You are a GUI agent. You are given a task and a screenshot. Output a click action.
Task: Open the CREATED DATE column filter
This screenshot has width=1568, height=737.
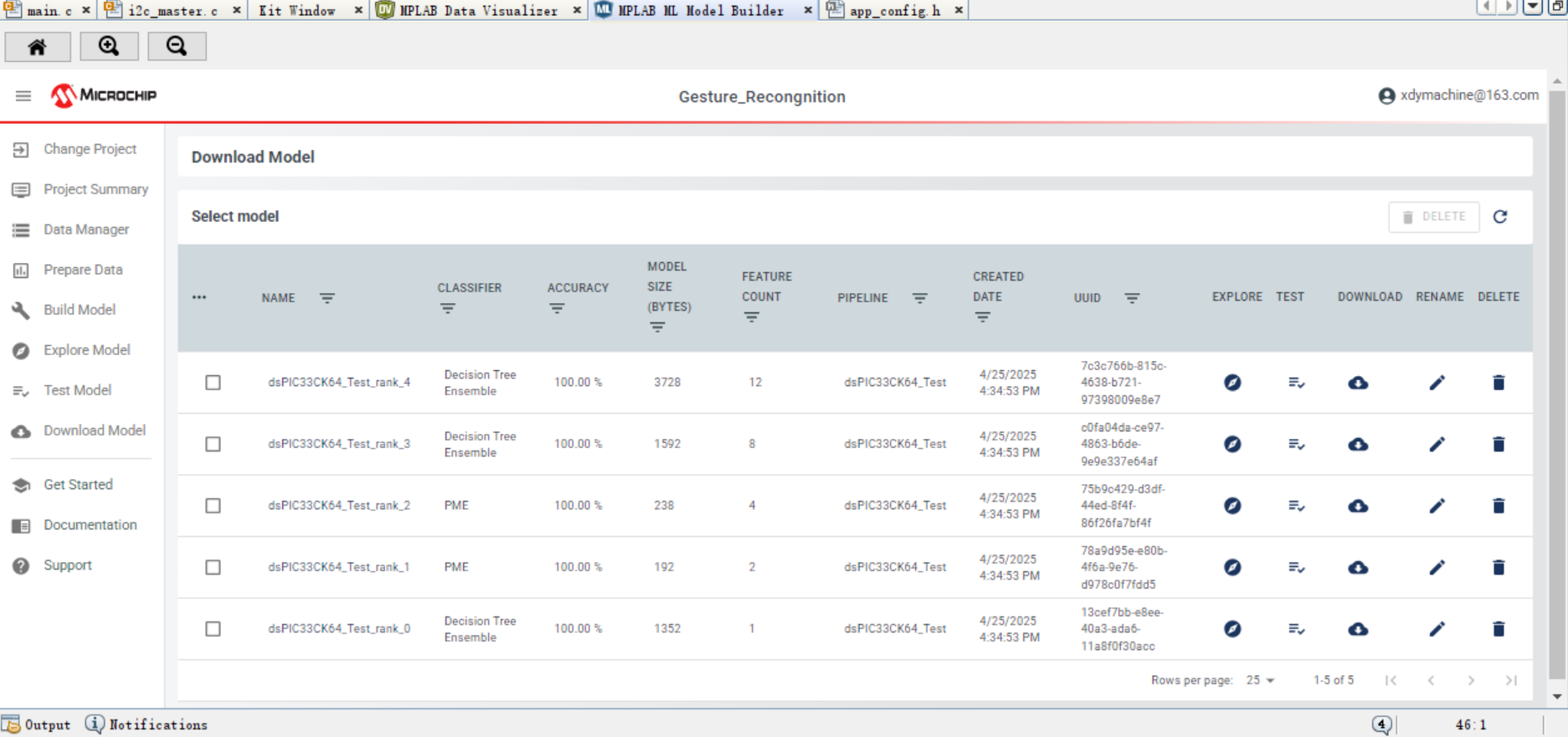983,317
